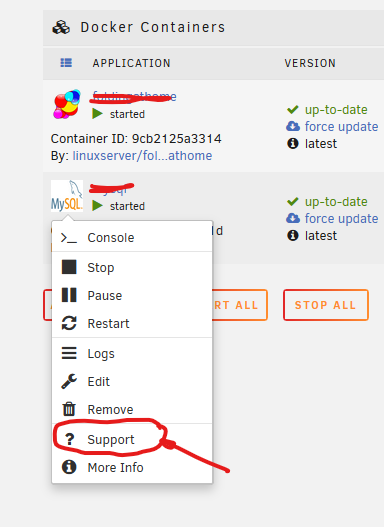Click the STOP ALL button
Screen dimensions: 384x527
(x=326, y=305)
